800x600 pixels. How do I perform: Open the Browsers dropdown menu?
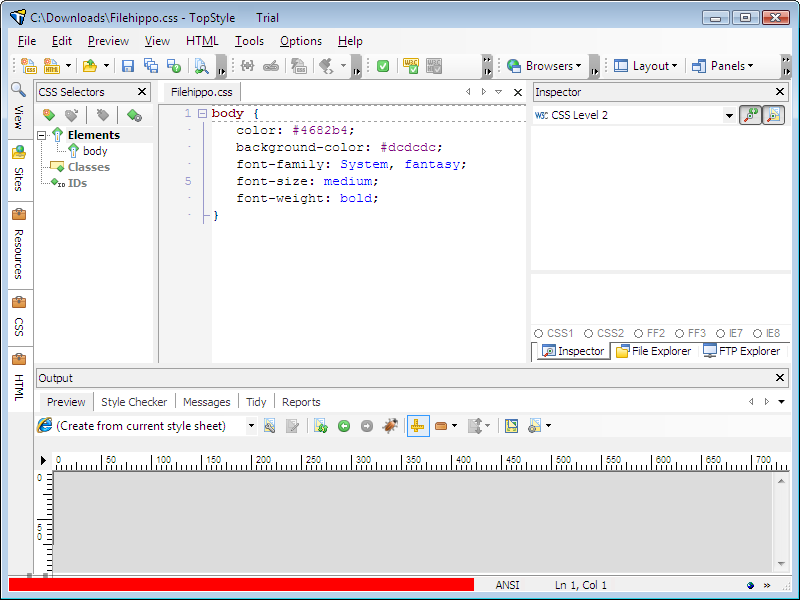pos(544,66)
